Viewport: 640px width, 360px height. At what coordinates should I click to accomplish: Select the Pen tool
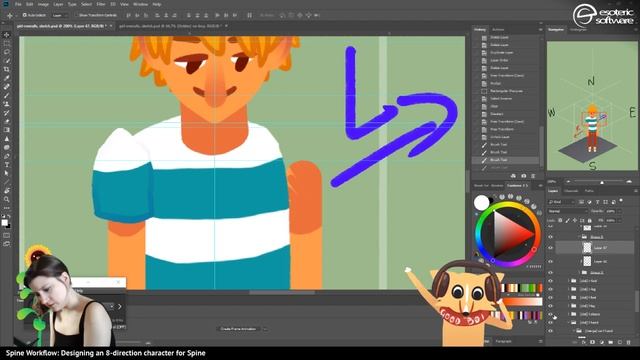tap(7, 156)
